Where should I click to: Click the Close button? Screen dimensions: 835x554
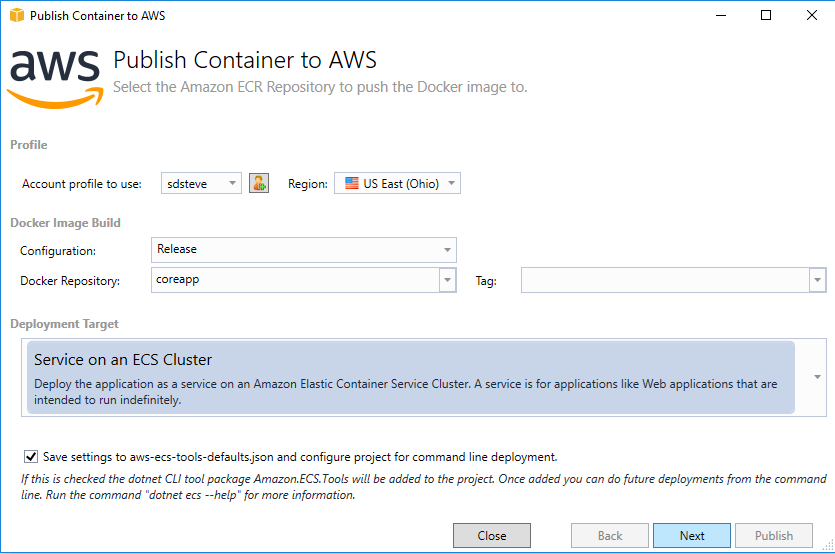click(x=492, y=535)
